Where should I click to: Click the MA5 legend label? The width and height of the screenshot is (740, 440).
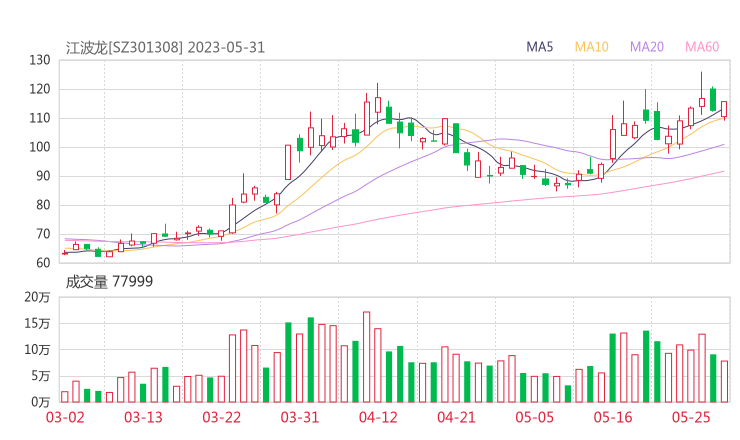(x=539, y=47)
